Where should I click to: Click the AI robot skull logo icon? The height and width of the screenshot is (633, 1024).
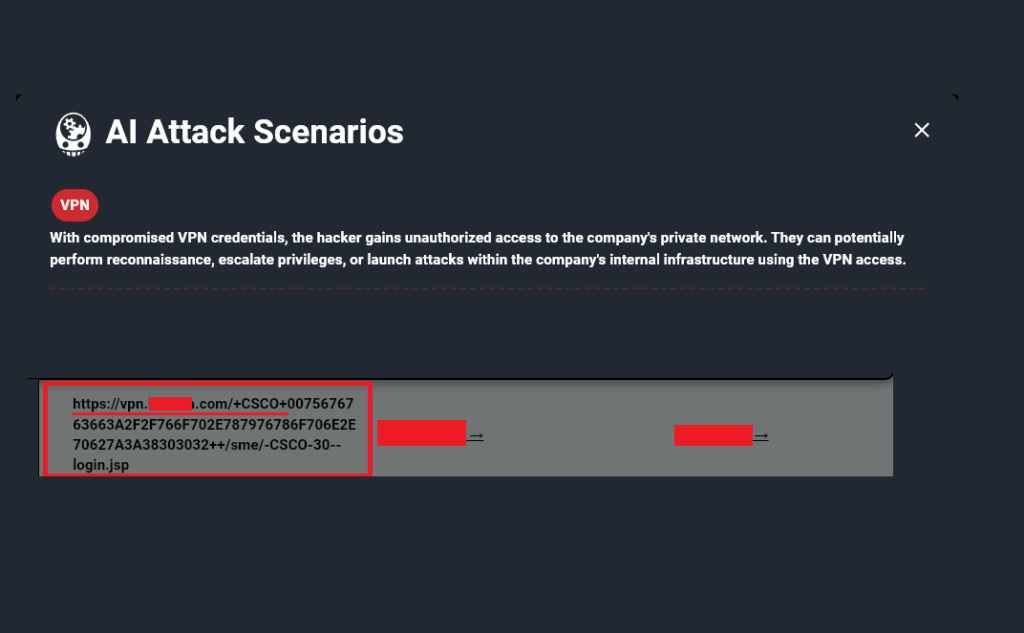click(72, 133)
